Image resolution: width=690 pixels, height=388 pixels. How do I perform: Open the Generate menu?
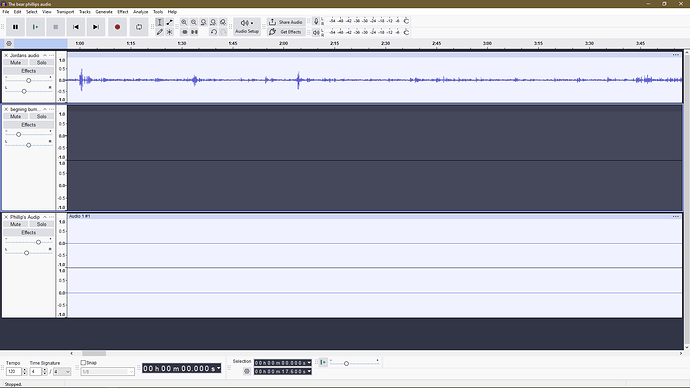tap(104, 12)
